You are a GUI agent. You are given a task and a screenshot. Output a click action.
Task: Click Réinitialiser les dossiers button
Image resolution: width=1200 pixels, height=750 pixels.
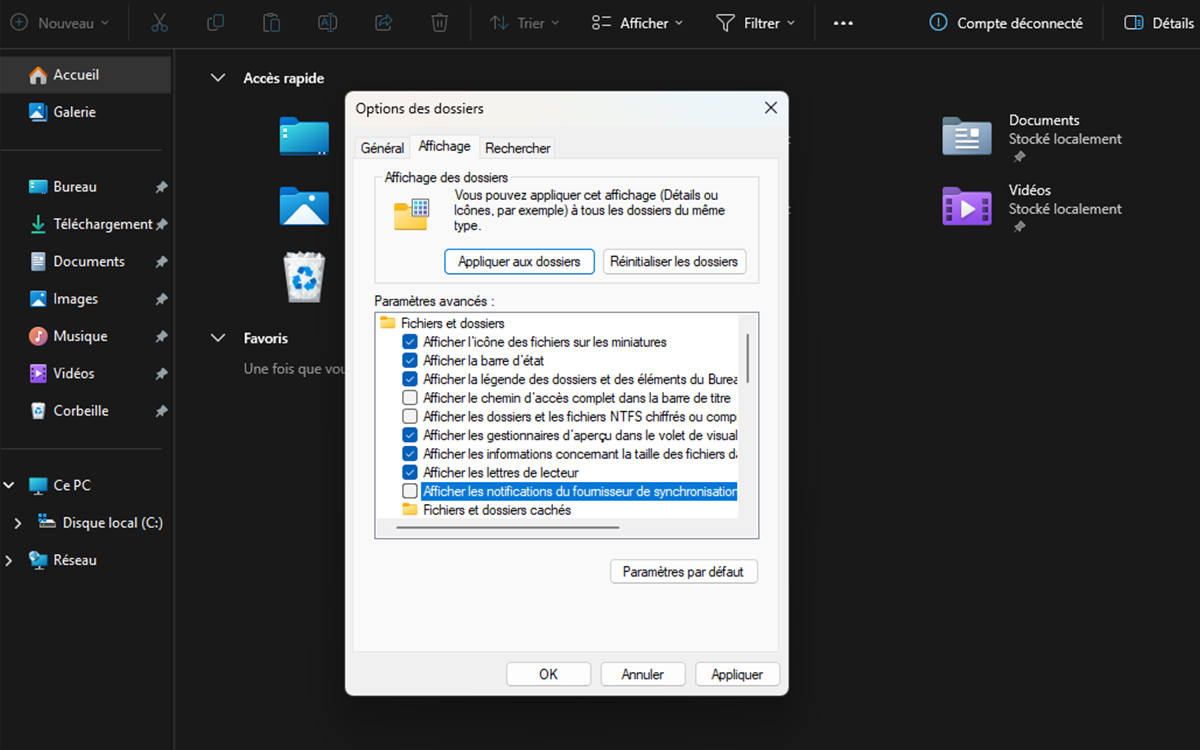pos(674,262)
